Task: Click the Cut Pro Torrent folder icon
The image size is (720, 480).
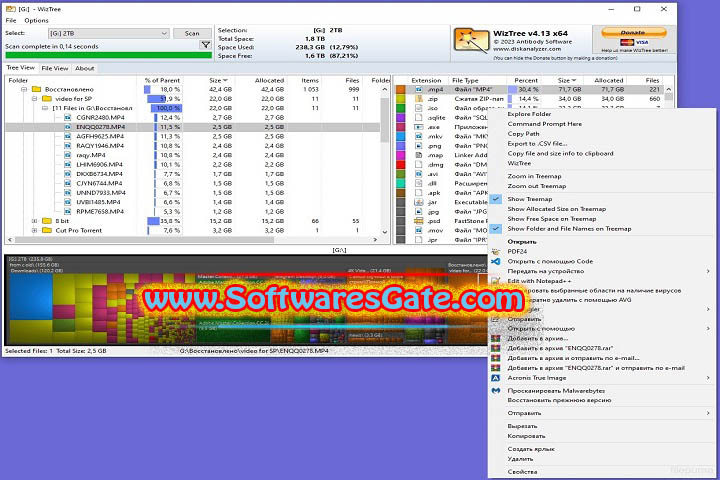Action: pyautogui.click(x=47, y=230)
